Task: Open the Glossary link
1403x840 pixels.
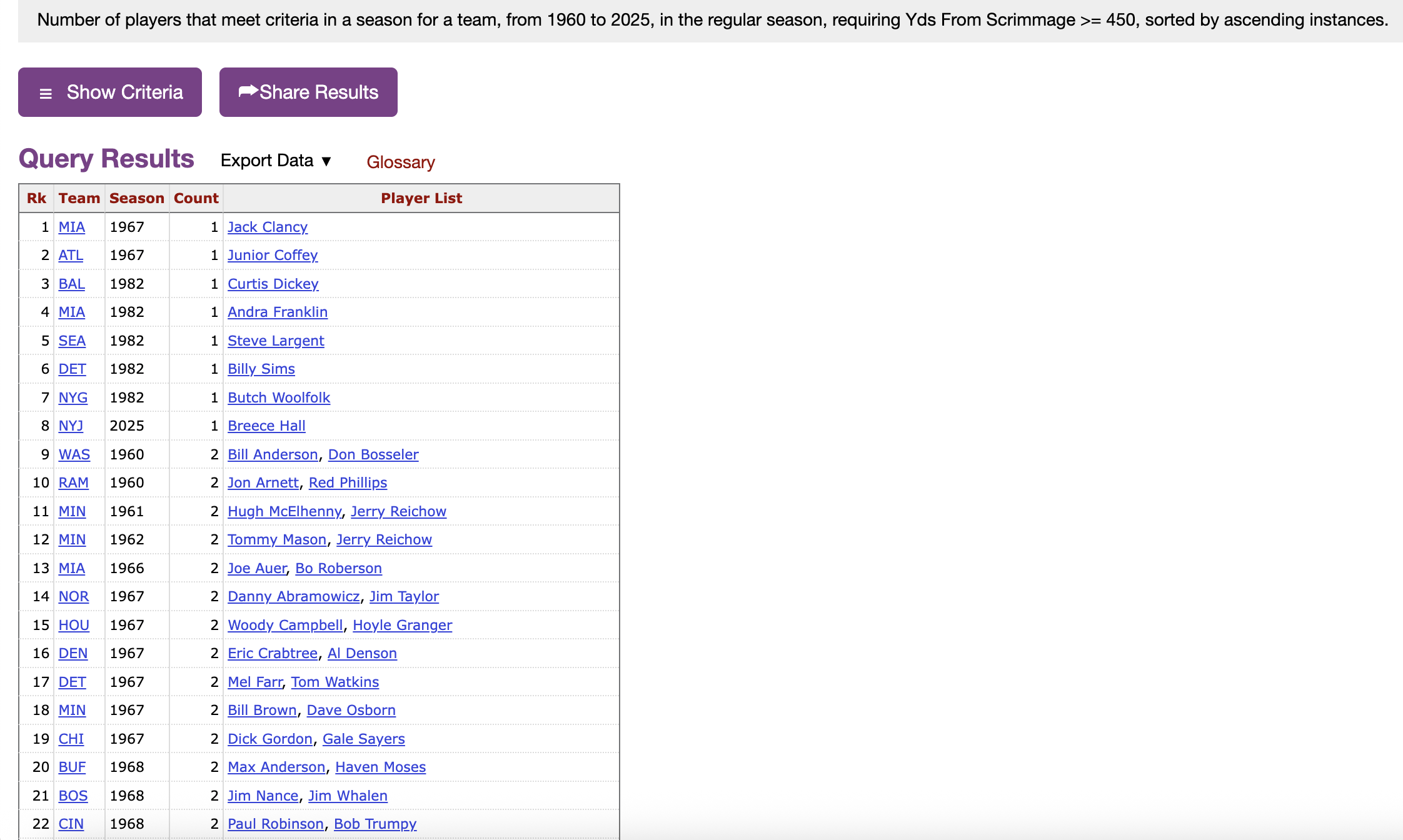Action: (x=400, y=162)
